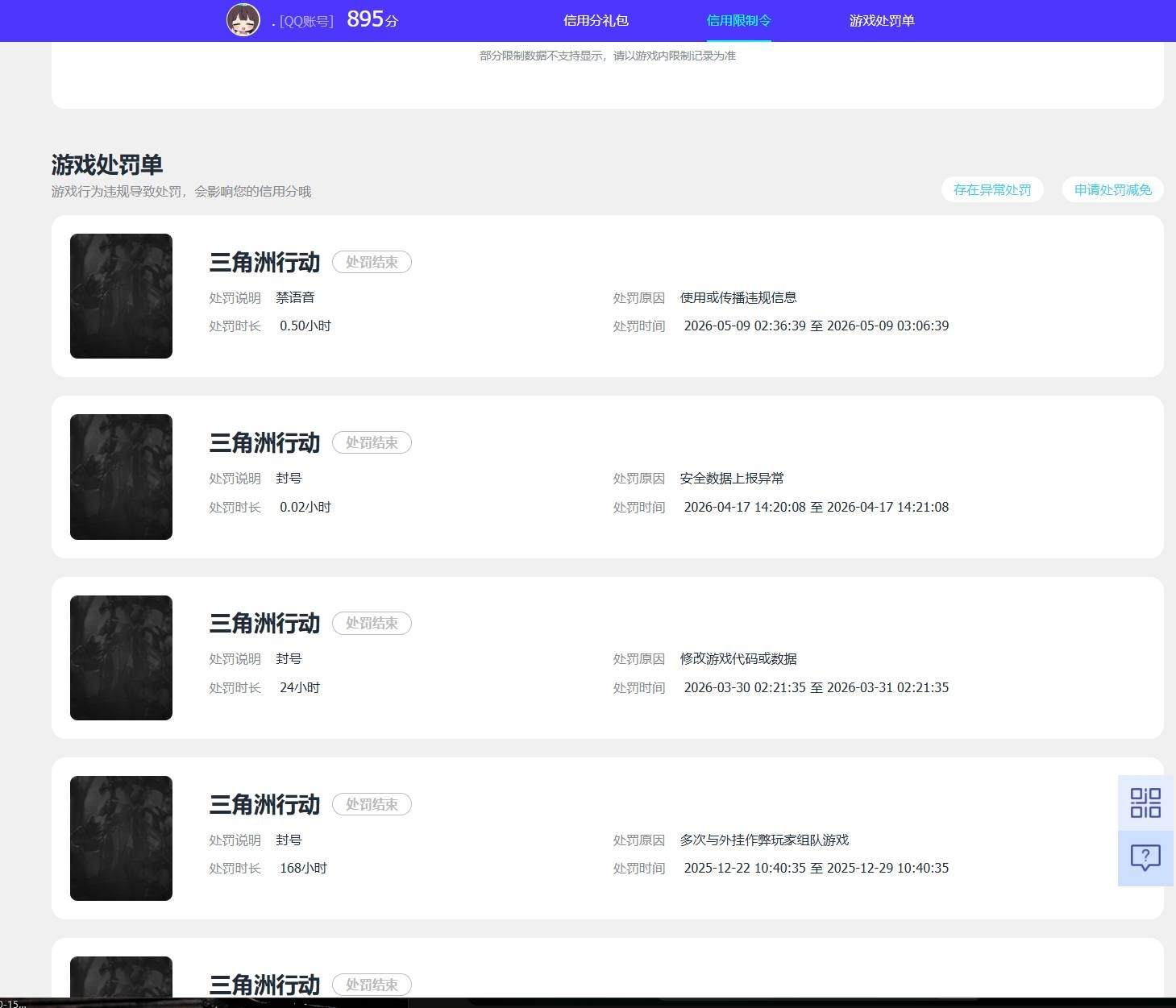The width and height of the screenshot is (1176, 1008).
Task: Switch to 游戏处罚单 tab
Action: pyautogui.click(x=882, y=20)
